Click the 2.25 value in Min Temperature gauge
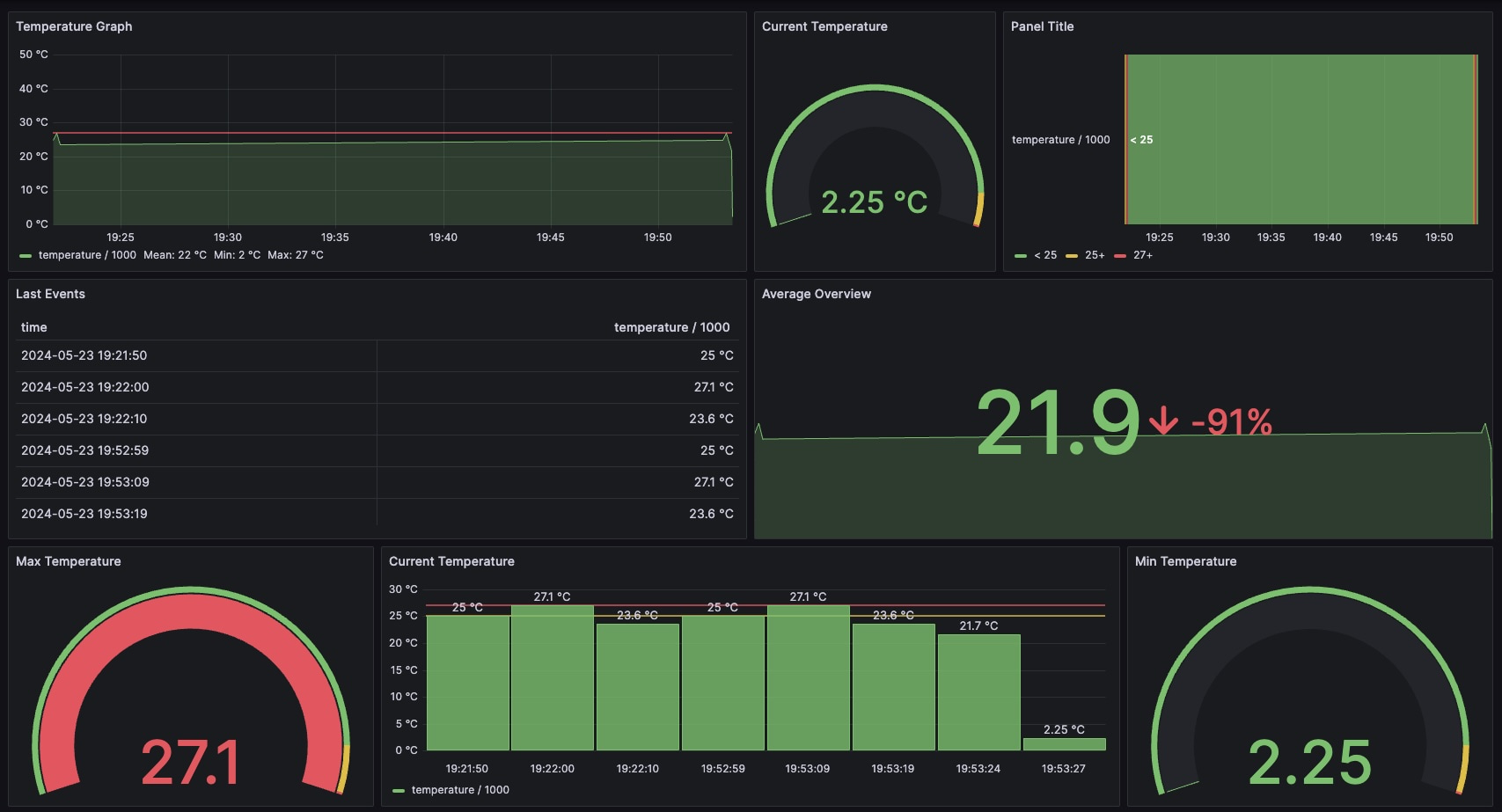Viewport: 1502px width, 812px height. (x=1310, y=763)
